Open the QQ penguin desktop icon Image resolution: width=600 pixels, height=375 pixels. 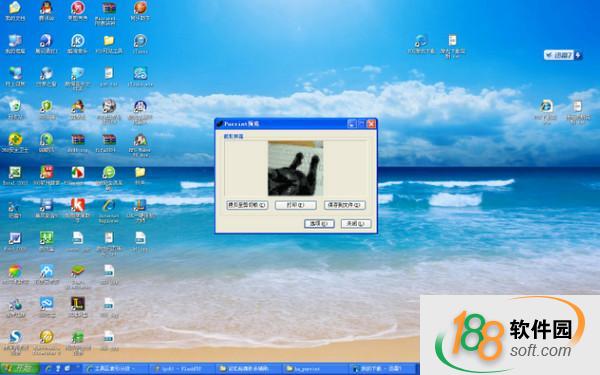pyautogui.click(x=46, y=11)
